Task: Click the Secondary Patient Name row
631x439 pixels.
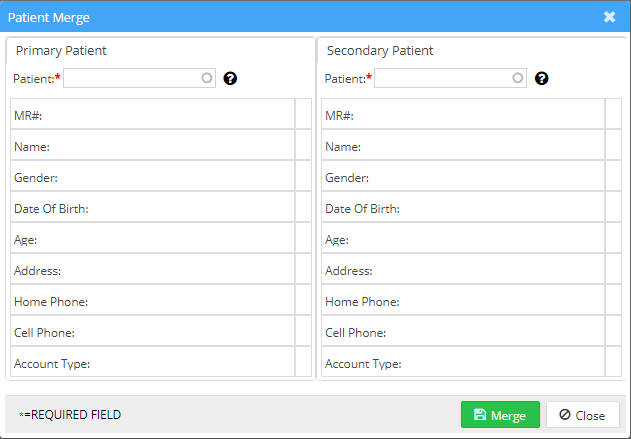Action: click(x=463, y=146)
